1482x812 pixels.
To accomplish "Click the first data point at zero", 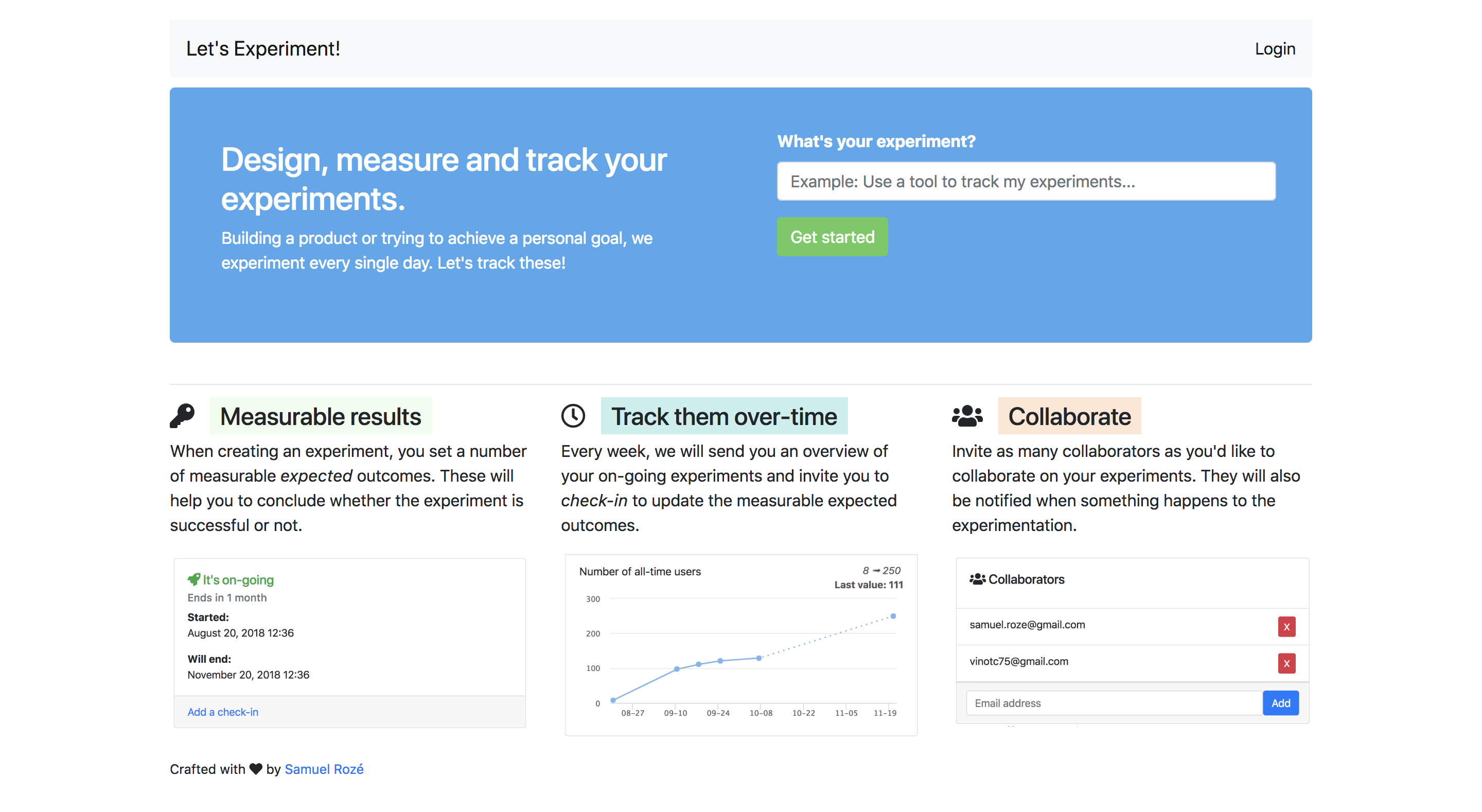I will [613, 700].
